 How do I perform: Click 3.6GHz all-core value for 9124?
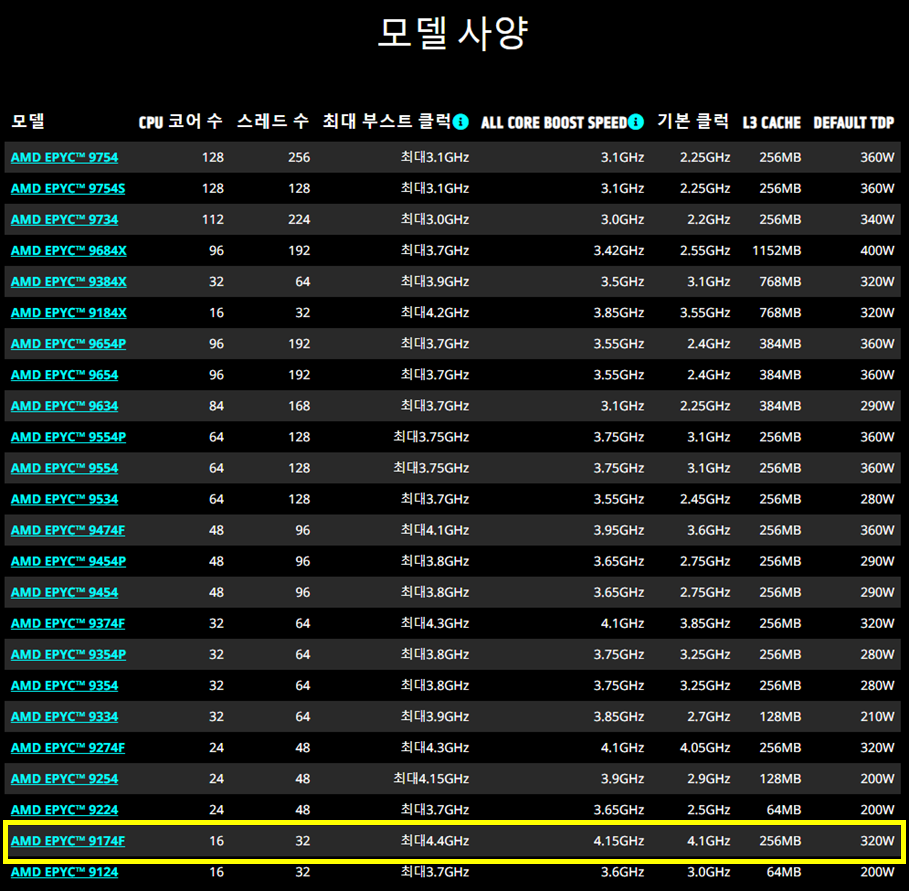tap(623, 872)
